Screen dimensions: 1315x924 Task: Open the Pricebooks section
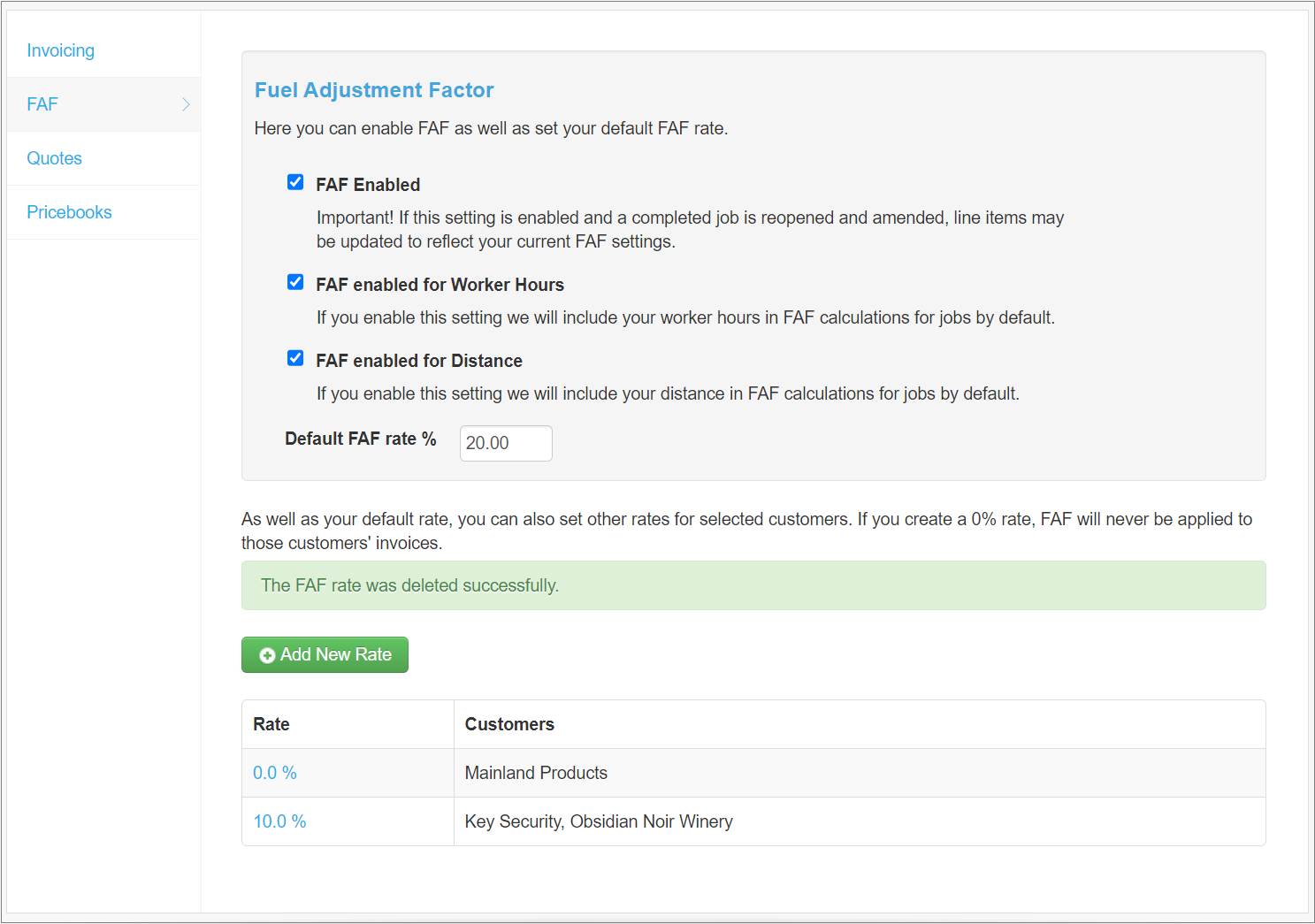tap(69, 212)
